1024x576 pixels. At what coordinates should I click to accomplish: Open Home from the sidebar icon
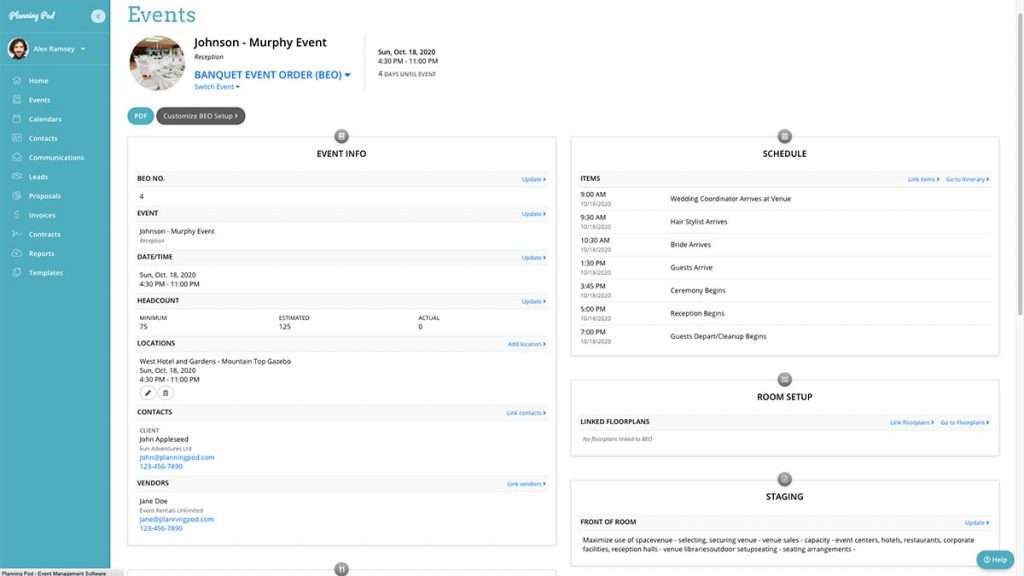point(17,80)
